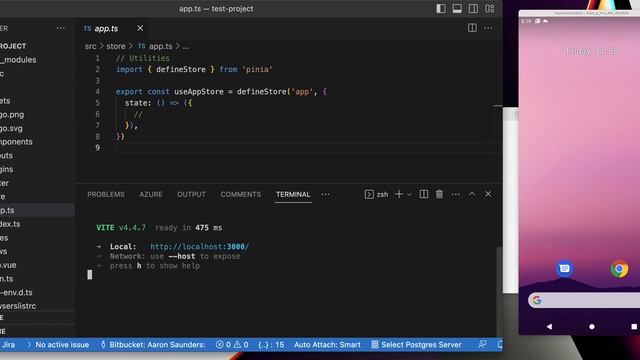Select the app.ts editor tab
This screenshot has height=360, width=640.
113,28
